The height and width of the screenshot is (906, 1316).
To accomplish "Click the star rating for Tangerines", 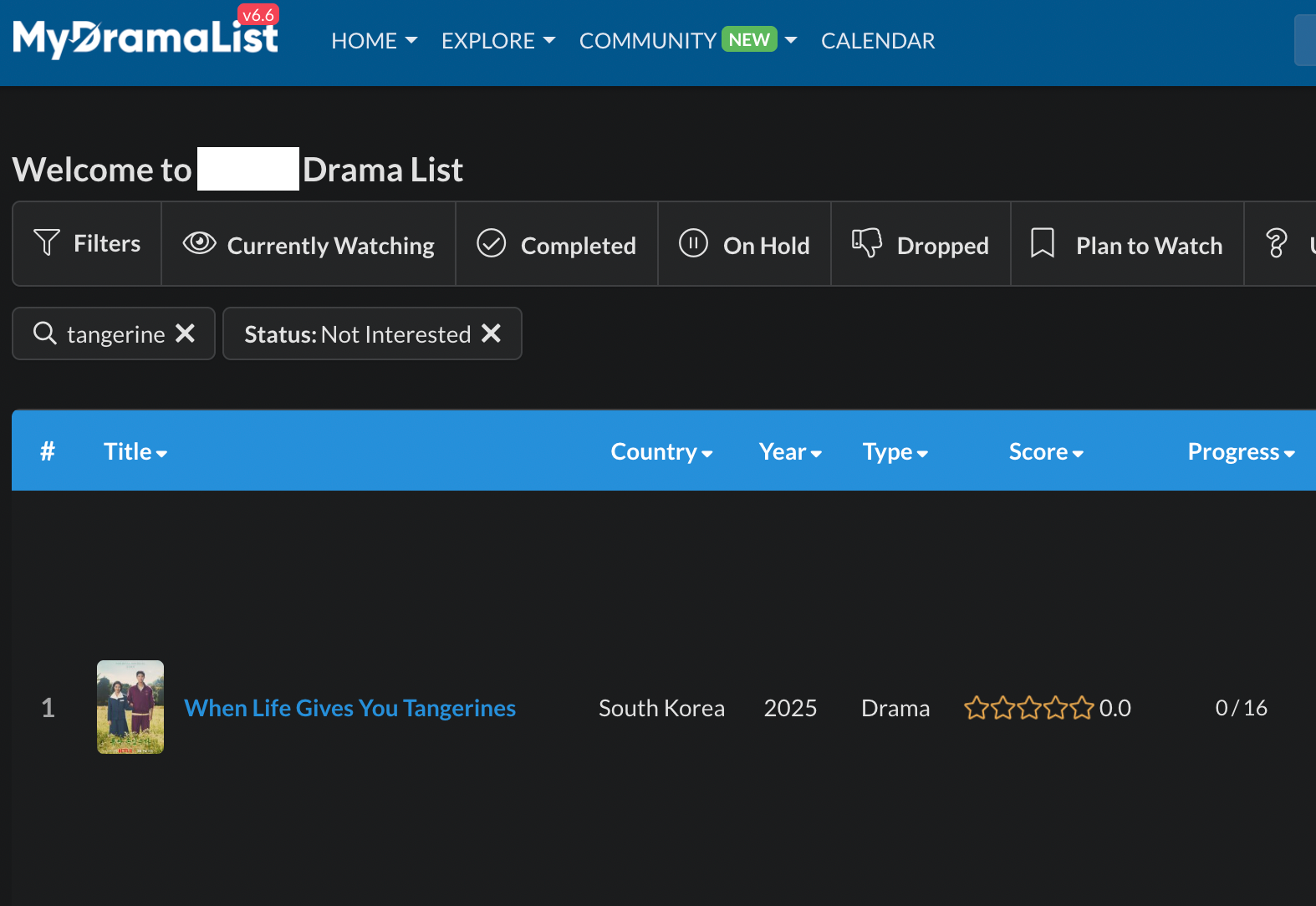I will (1028, 708).
